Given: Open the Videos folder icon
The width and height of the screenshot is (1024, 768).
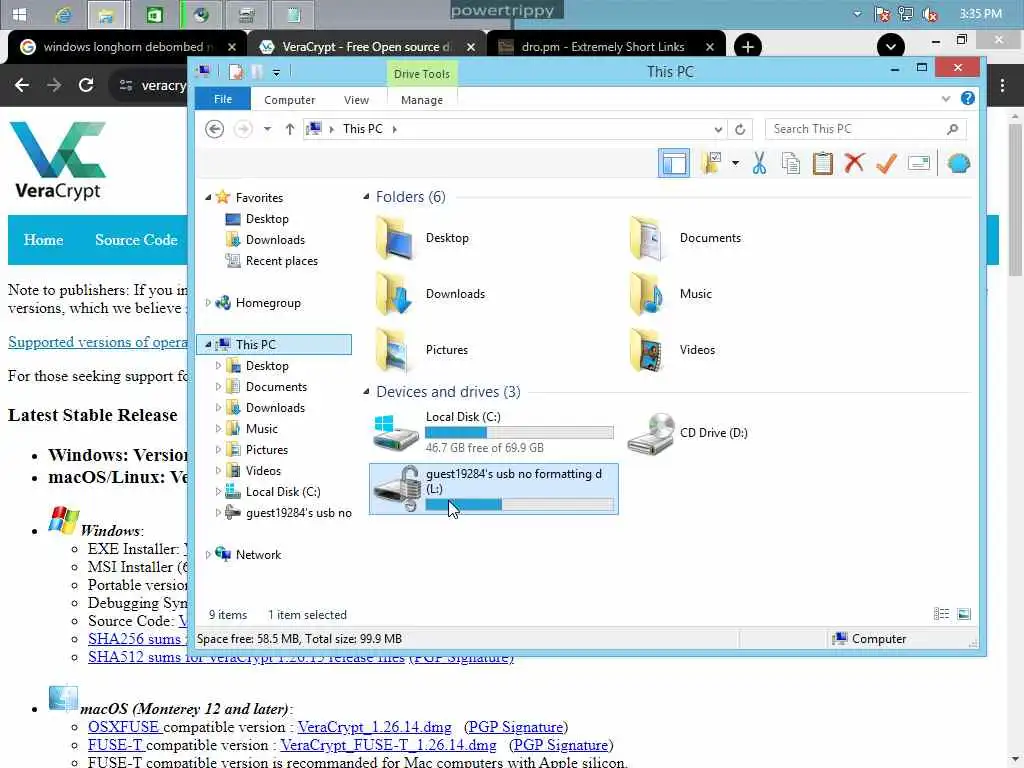Looking at the screenshot, I should click(x=647, y=350).
